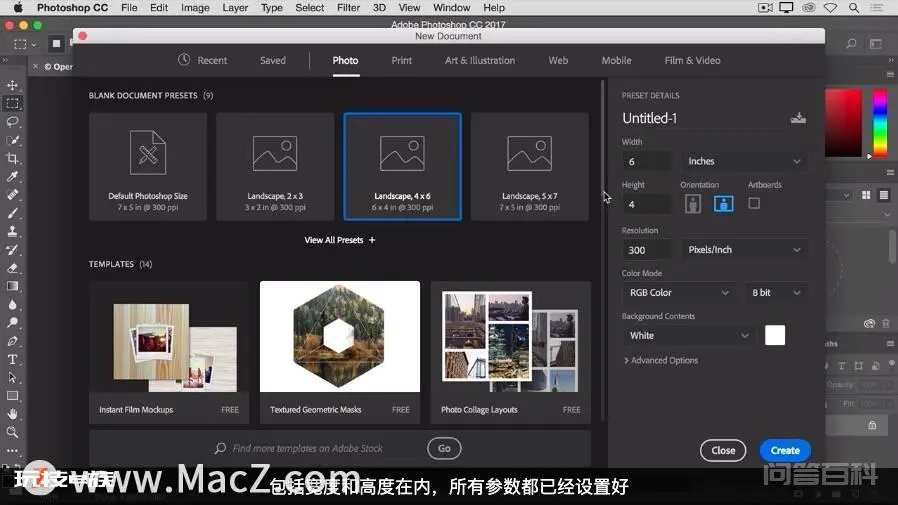The image size is (898, 505).
Task: Select the Landscape, 2 x 3 preset
Action: [275, 167]
